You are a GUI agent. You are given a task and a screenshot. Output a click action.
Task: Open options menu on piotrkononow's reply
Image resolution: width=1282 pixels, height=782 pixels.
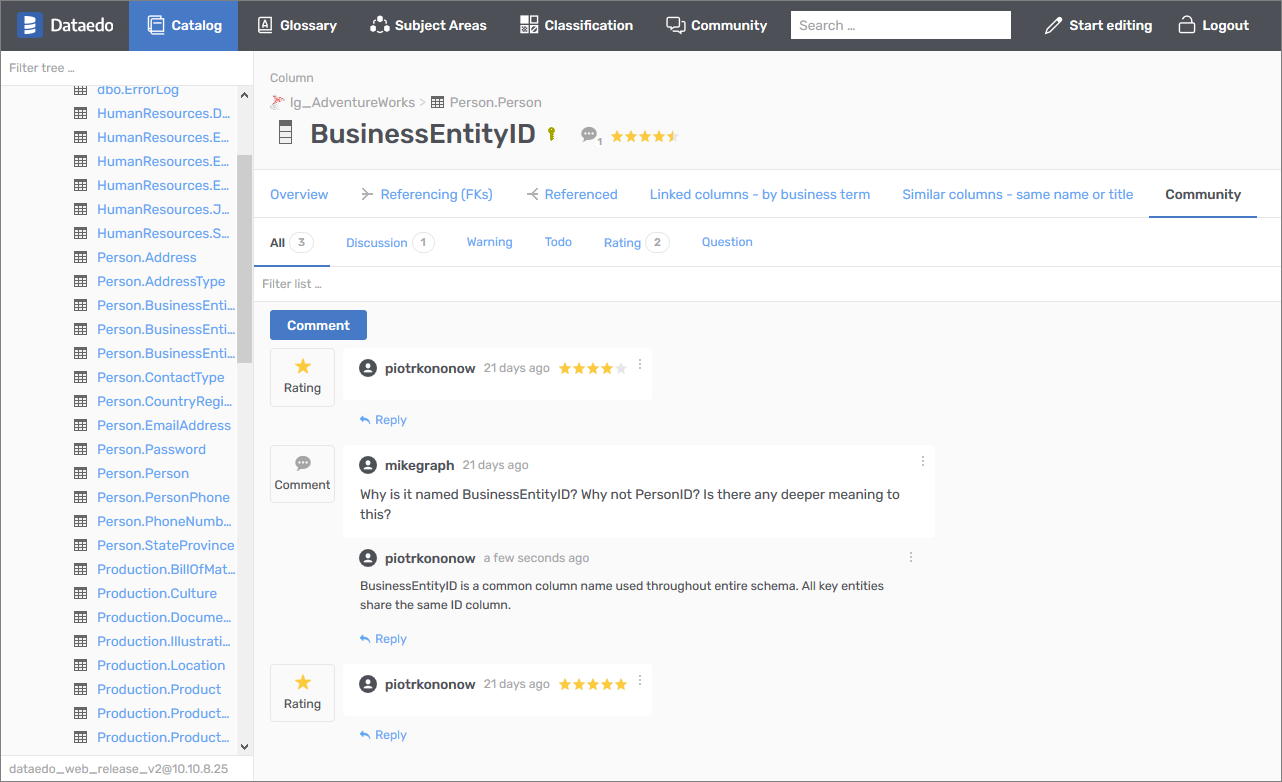(910, 557)
